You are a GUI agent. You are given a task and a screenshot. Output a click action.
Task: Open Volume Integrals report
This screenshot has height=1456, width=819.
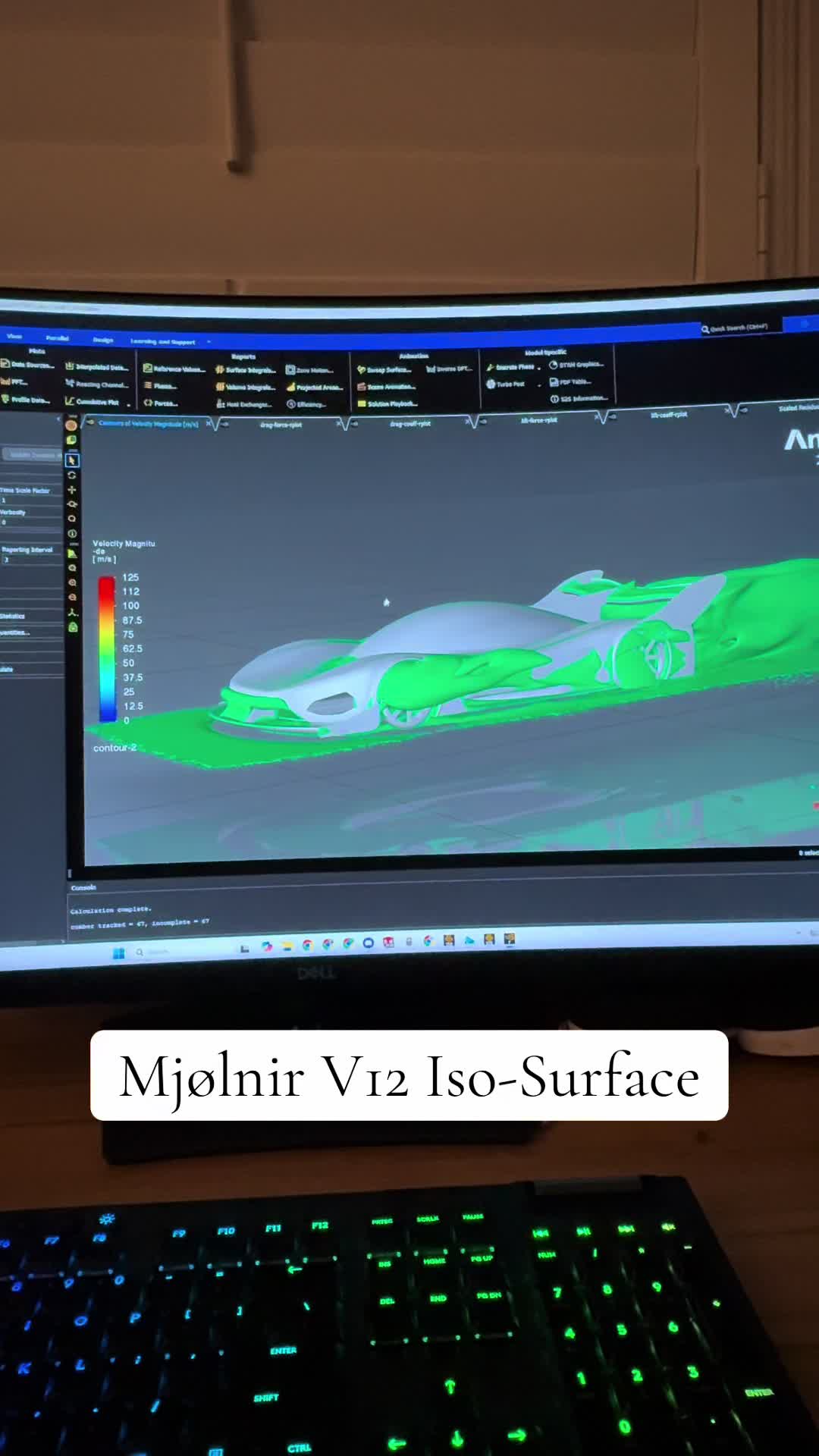coord(246,387)
